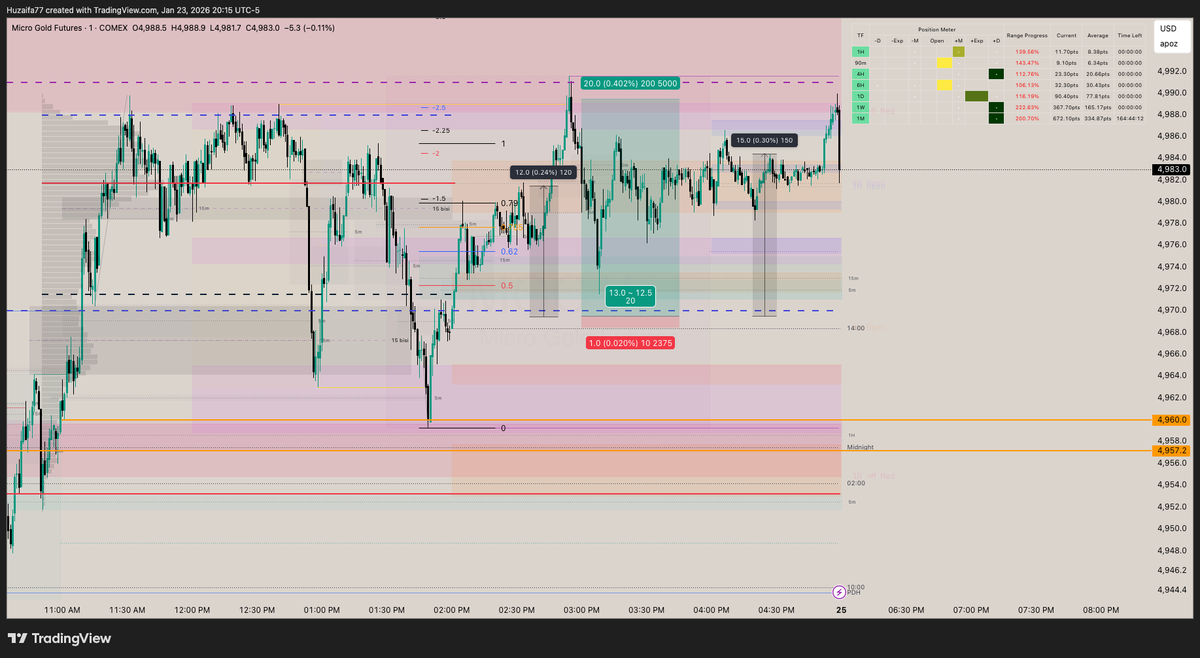Screen dimensions: 1200x658
Task: Click the red 0.5 Fibonacci level label
Action: tap(507, 285)
